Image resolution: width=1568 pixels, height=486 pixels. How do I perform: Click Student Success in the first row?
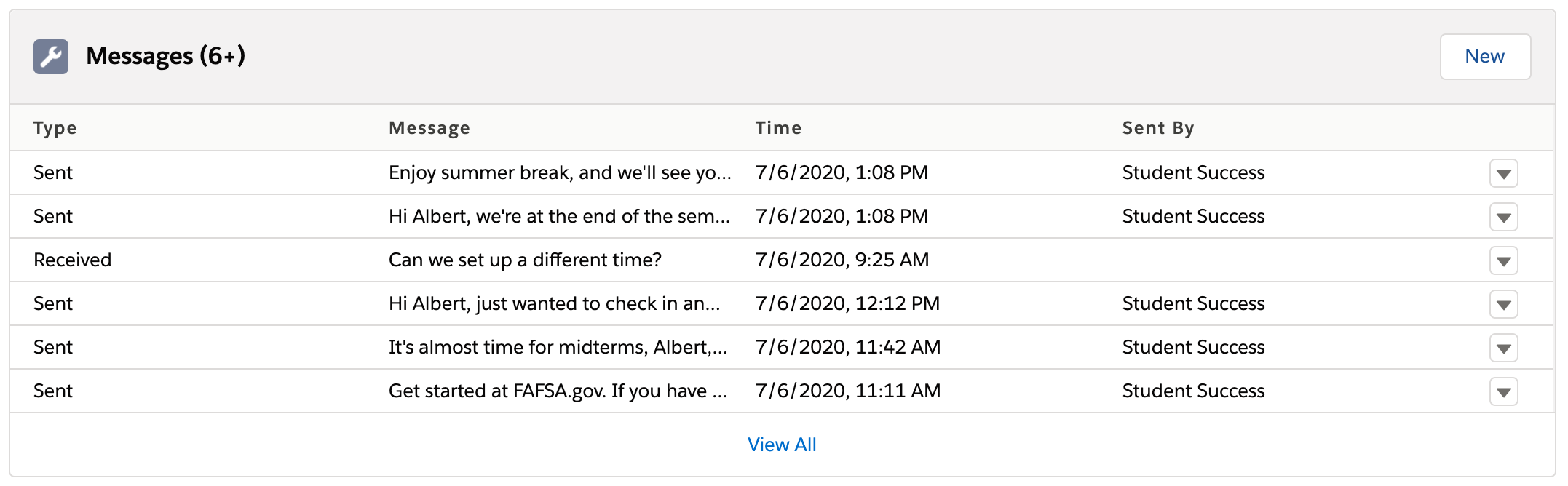[x=1194, y=172]
